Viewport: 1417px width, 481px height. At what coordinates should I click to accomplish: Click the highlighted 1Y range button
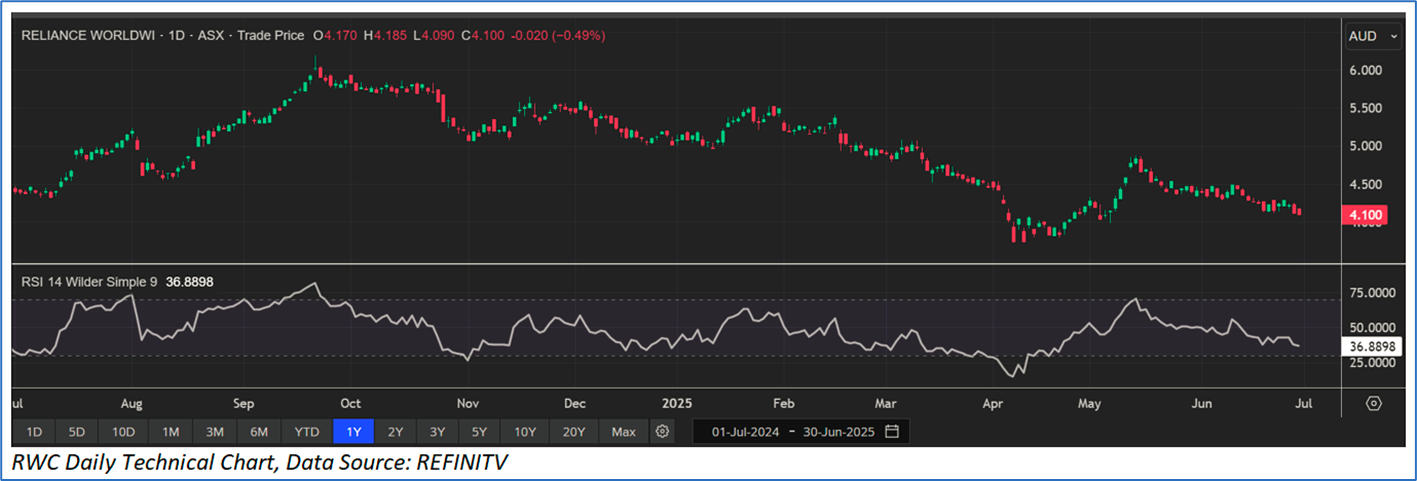(x=353, y=432)
